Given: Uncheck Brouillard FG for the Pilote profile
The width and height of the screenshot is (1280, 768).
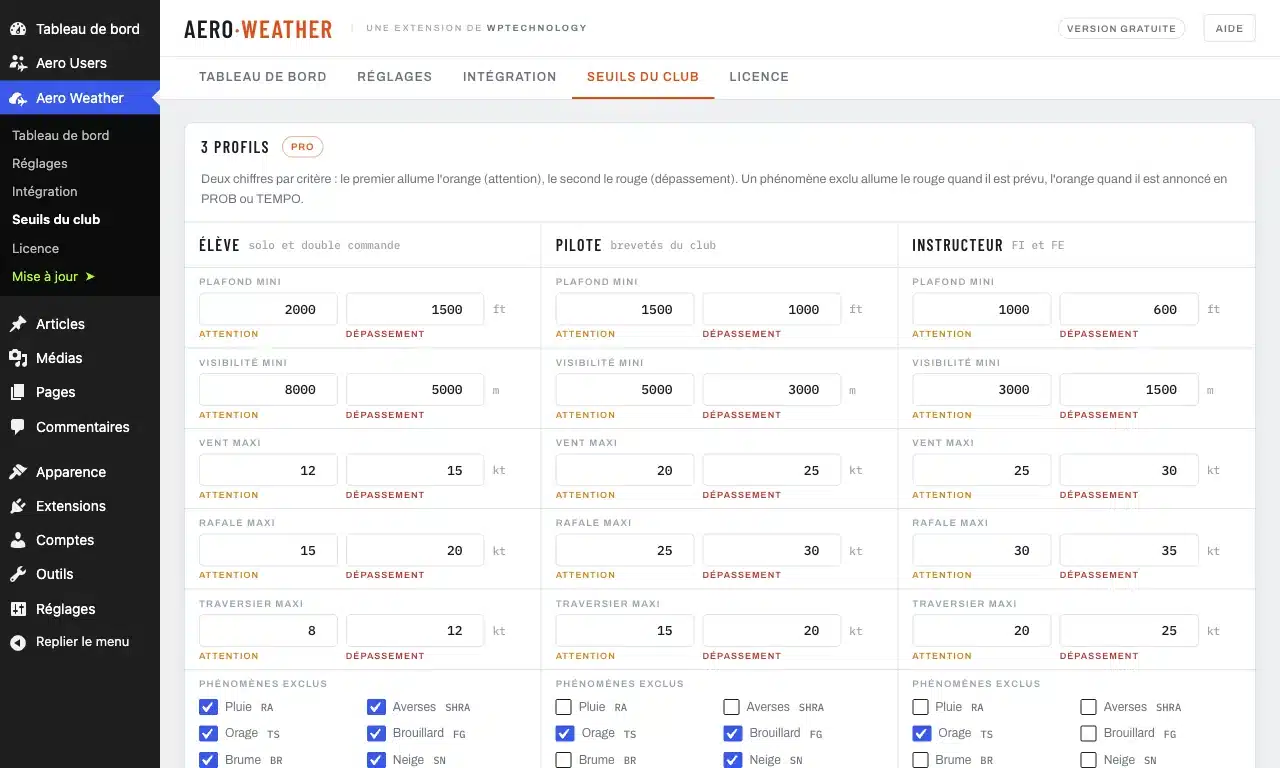Looking at the screenshot, I should [732, 733].
